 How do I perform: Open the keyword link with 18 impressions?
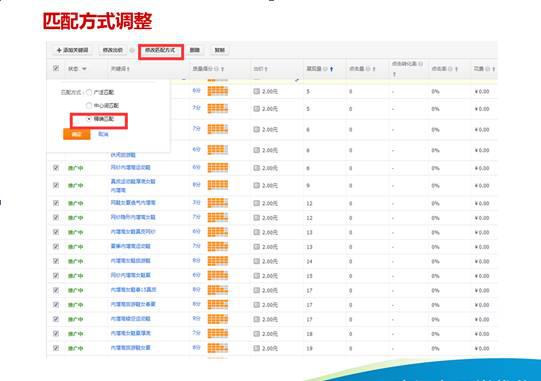(130, 333)
